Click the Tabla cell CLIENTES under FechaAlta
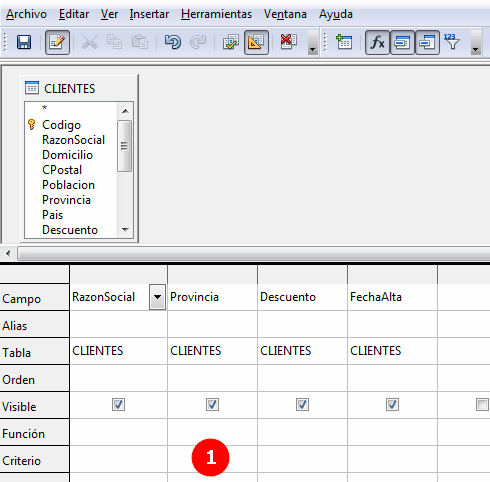 click(x=392, y=351)
